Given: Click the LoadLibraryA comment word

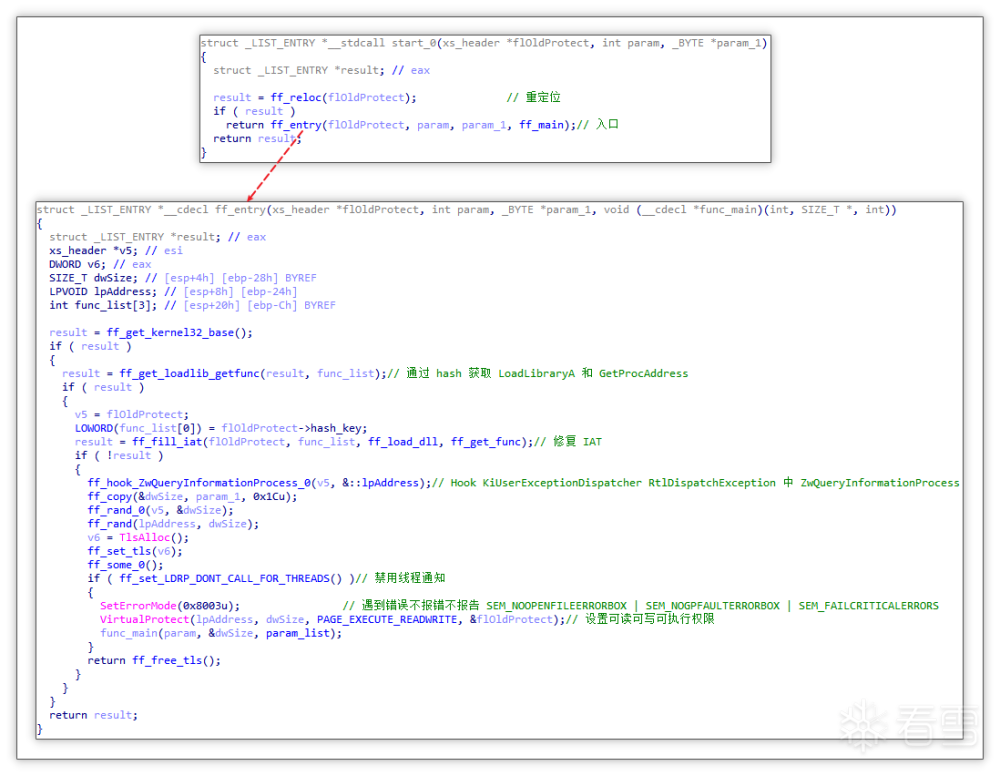Looking at the screenshot, I should coord(536,374).
